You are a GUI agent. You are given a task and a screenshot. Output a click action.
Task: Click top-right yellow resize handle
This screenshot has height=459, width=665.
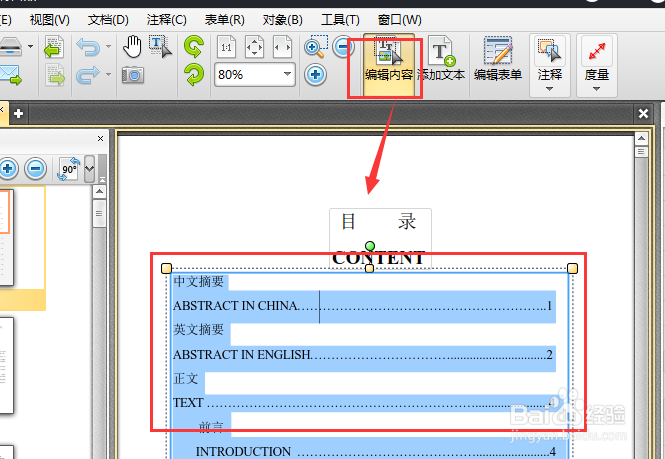573,268
